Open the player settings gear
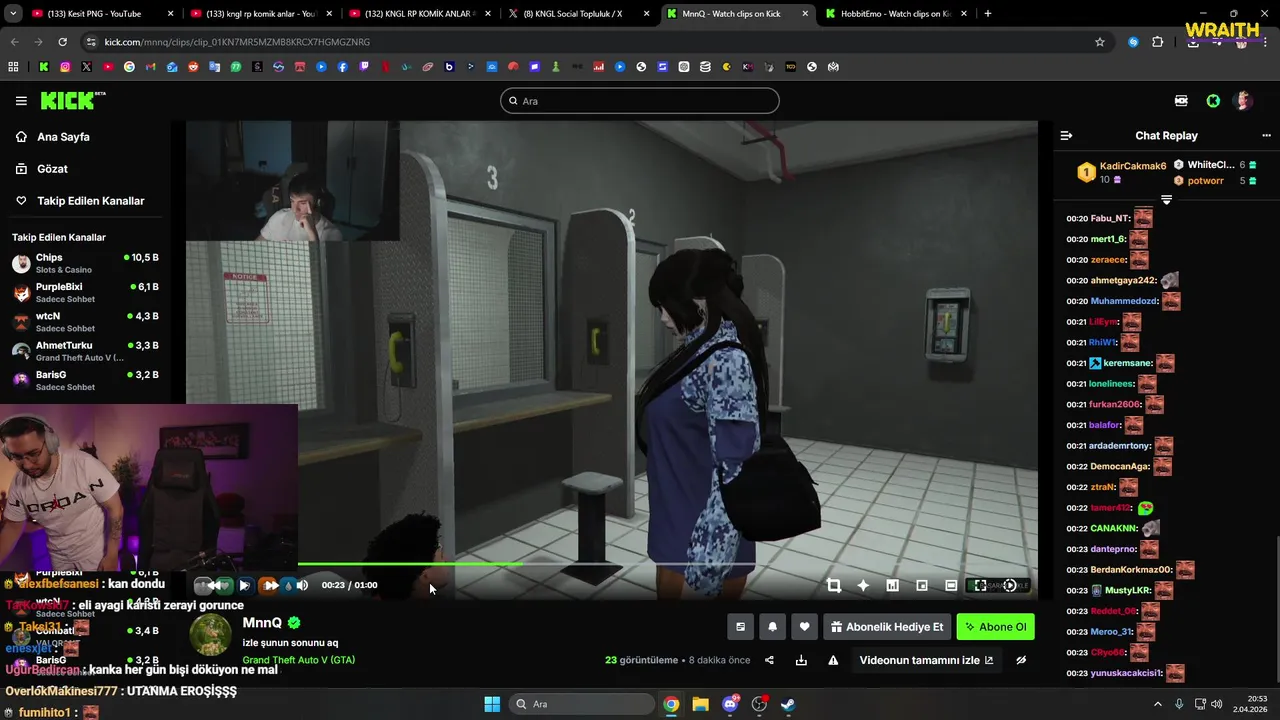Screen dimensions: 1280x720 (1010, 586)
